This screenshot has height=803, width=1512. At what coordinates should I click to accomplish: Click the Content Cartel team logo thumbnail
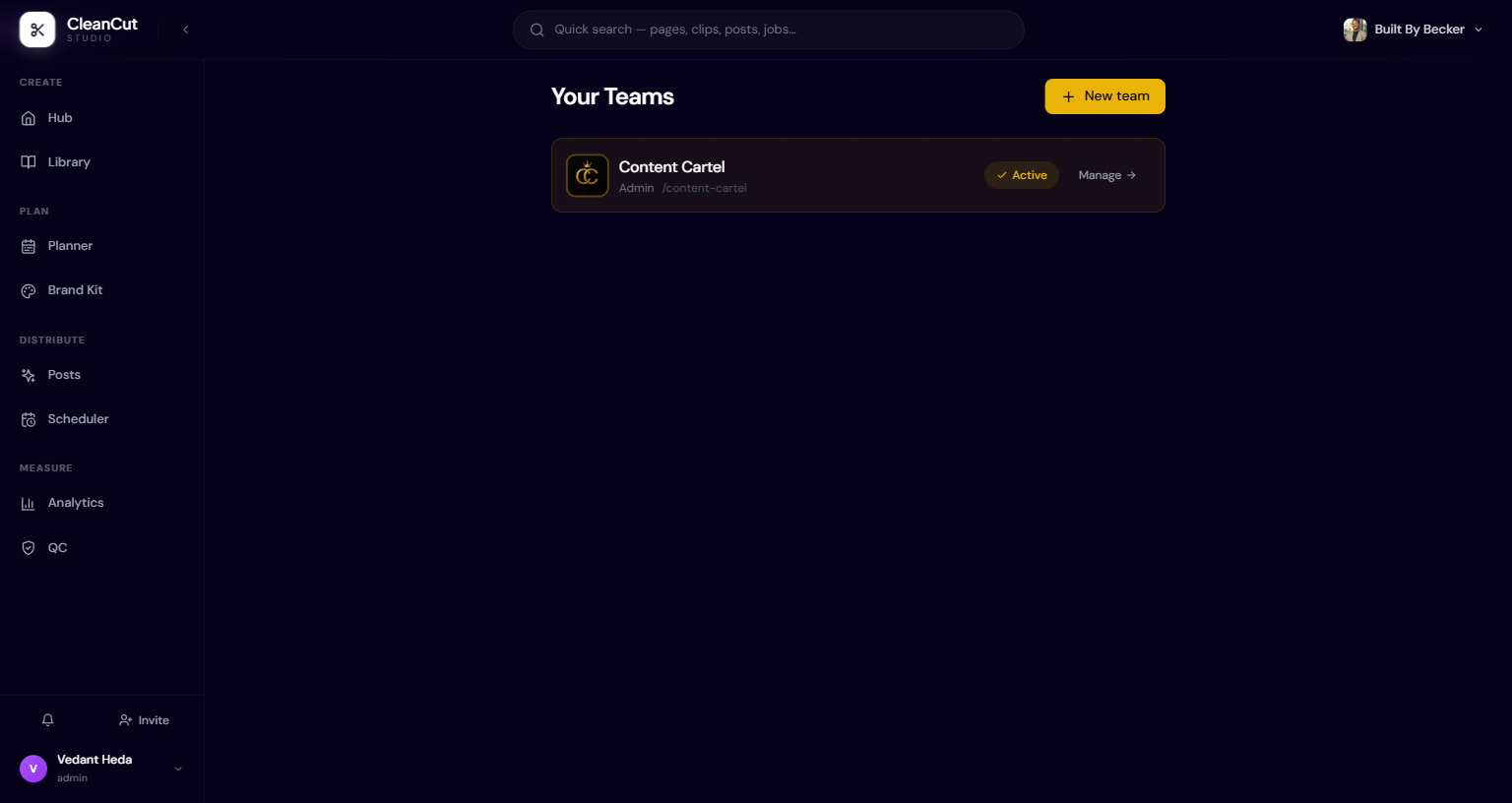point(588,175)
